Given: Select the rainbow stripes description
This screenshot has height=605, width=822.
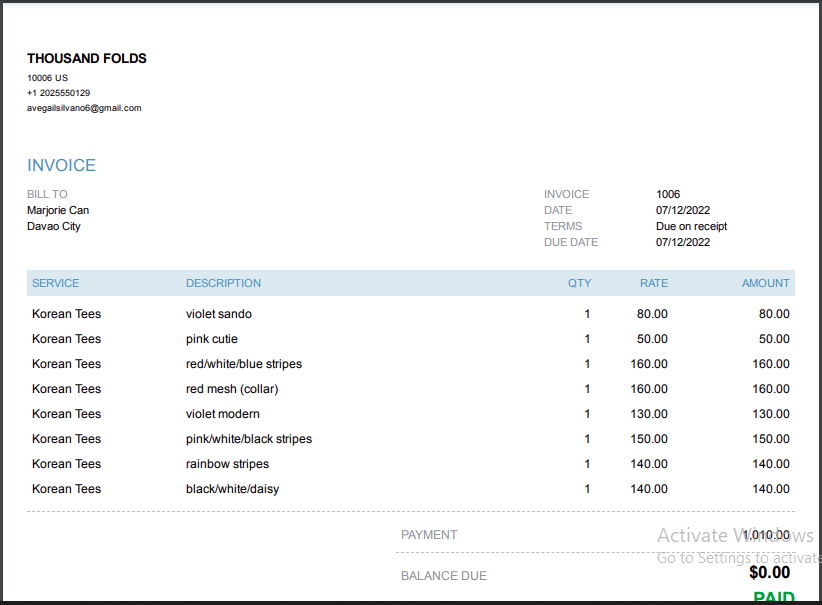Looking at the screenshot, I should tap(228, 464).
